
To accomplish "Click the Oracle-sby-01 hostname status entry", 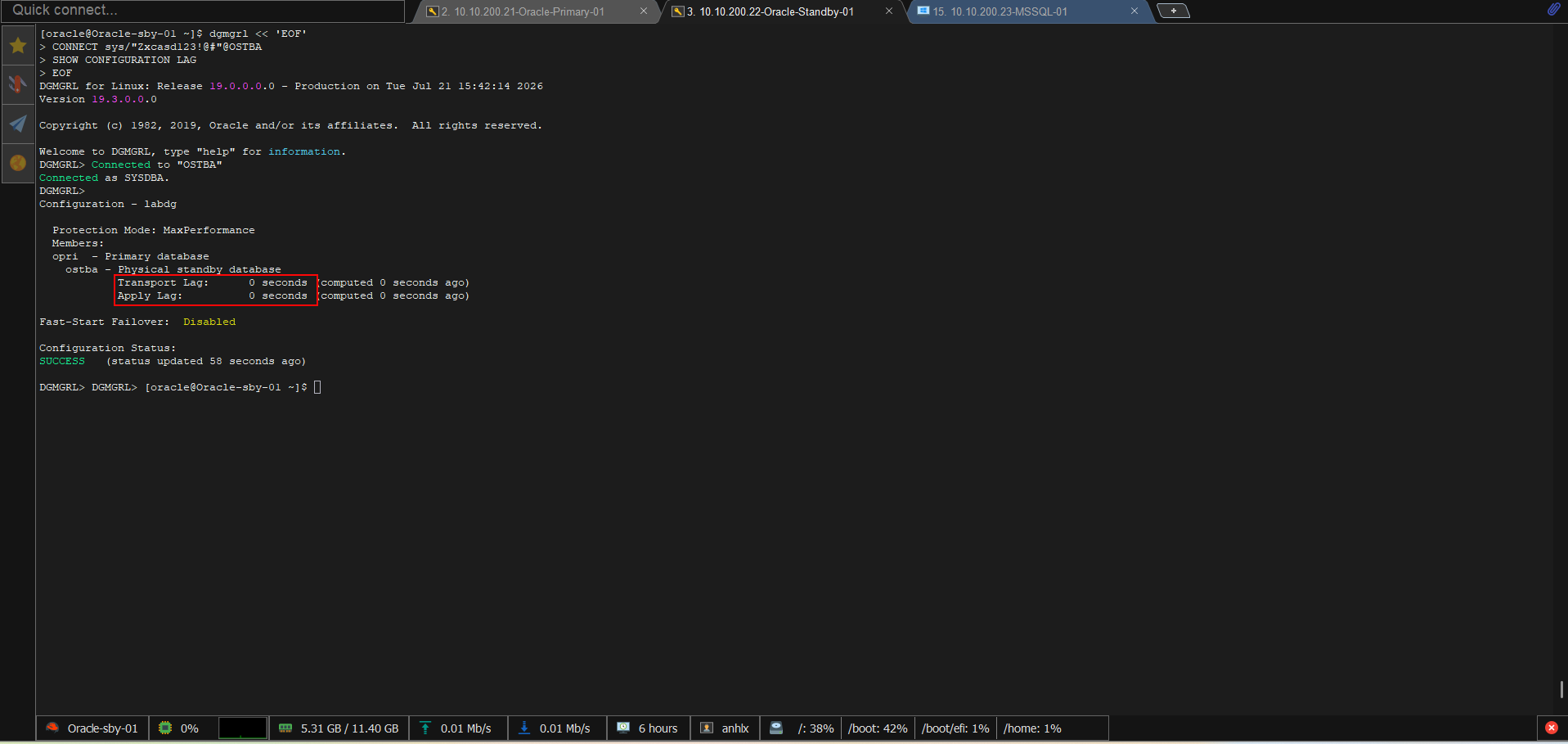I will (92, 728).
